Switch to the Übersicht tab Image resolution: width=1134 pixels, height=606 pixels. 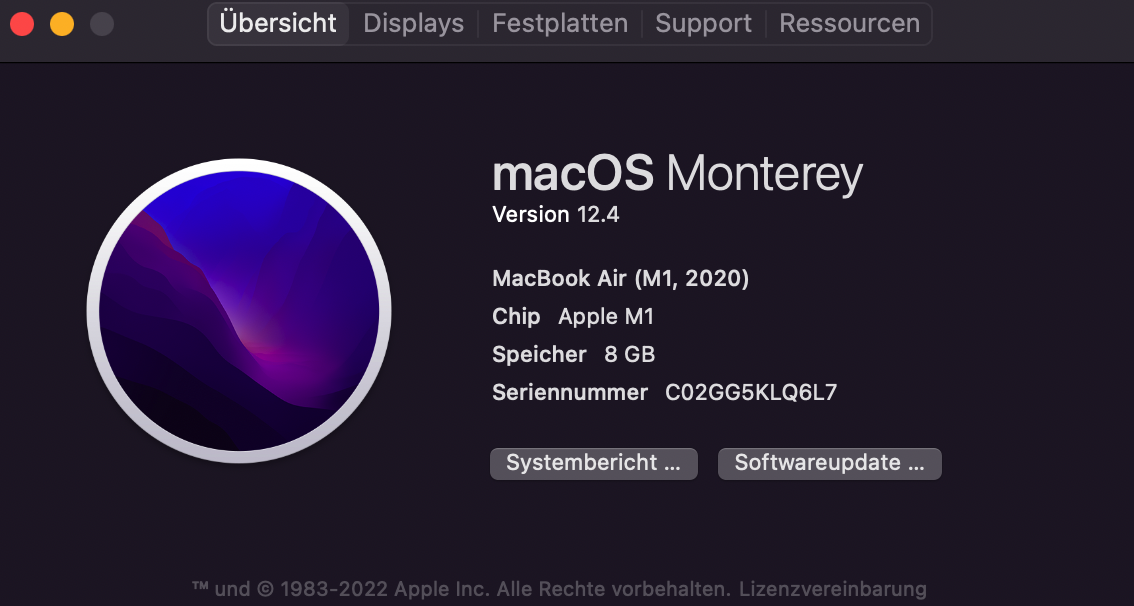(278, 24)
